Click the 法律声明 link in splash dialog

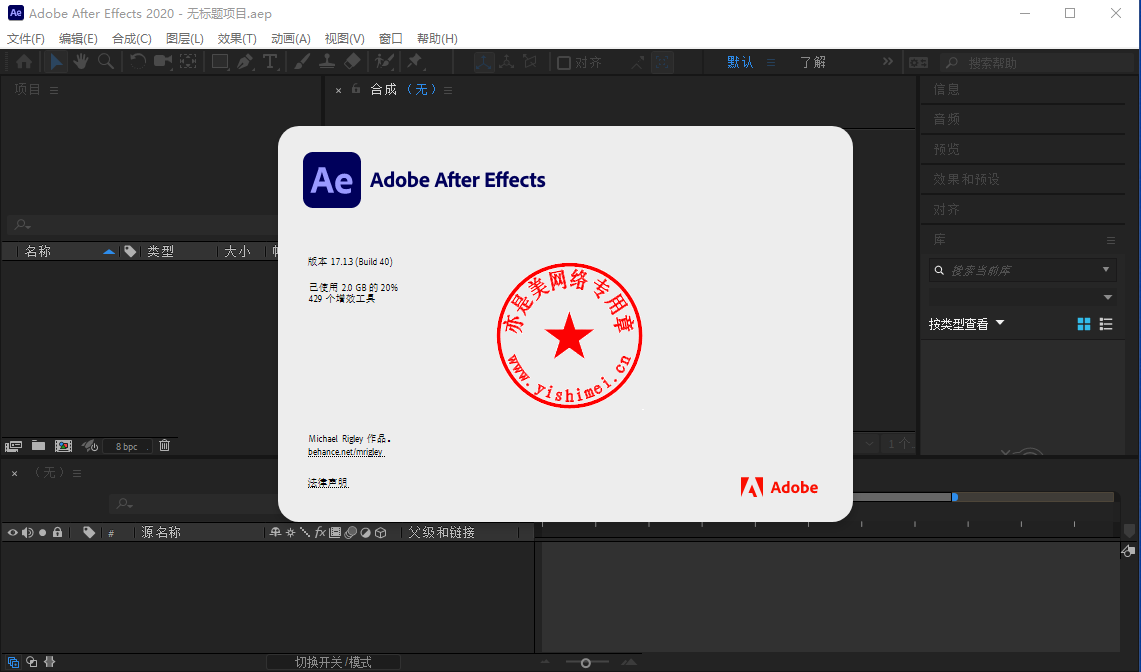328,483
